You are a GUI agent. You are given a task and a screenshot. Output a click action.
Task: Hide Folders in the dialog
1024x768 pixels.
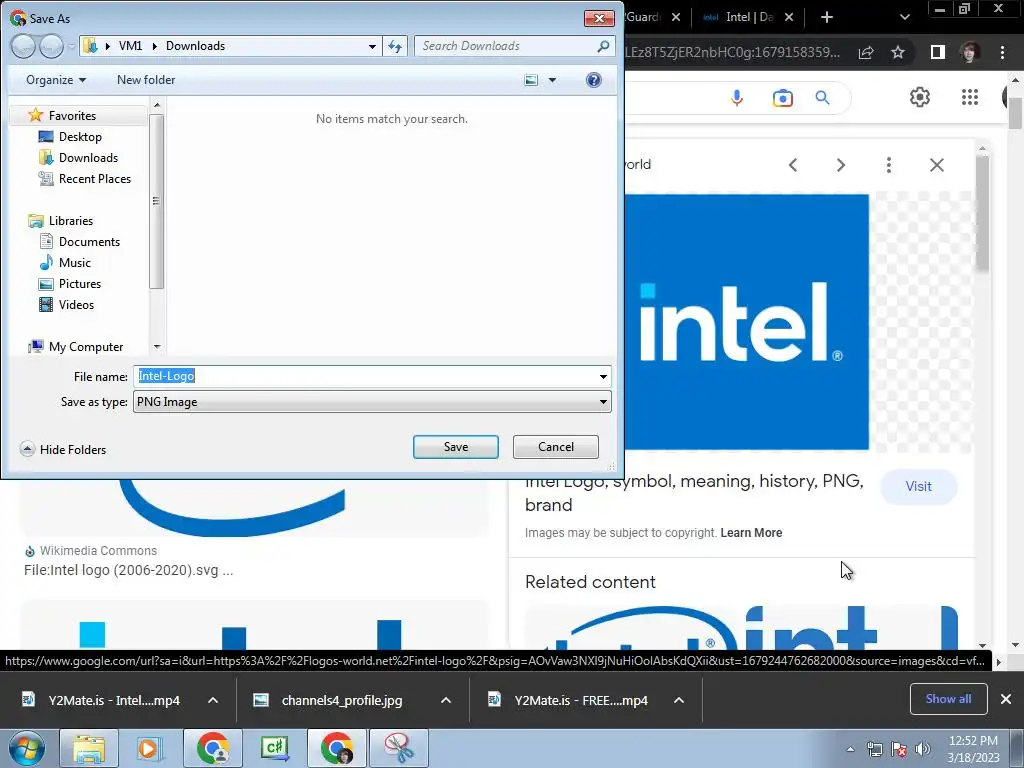click(x=63, y=449)
